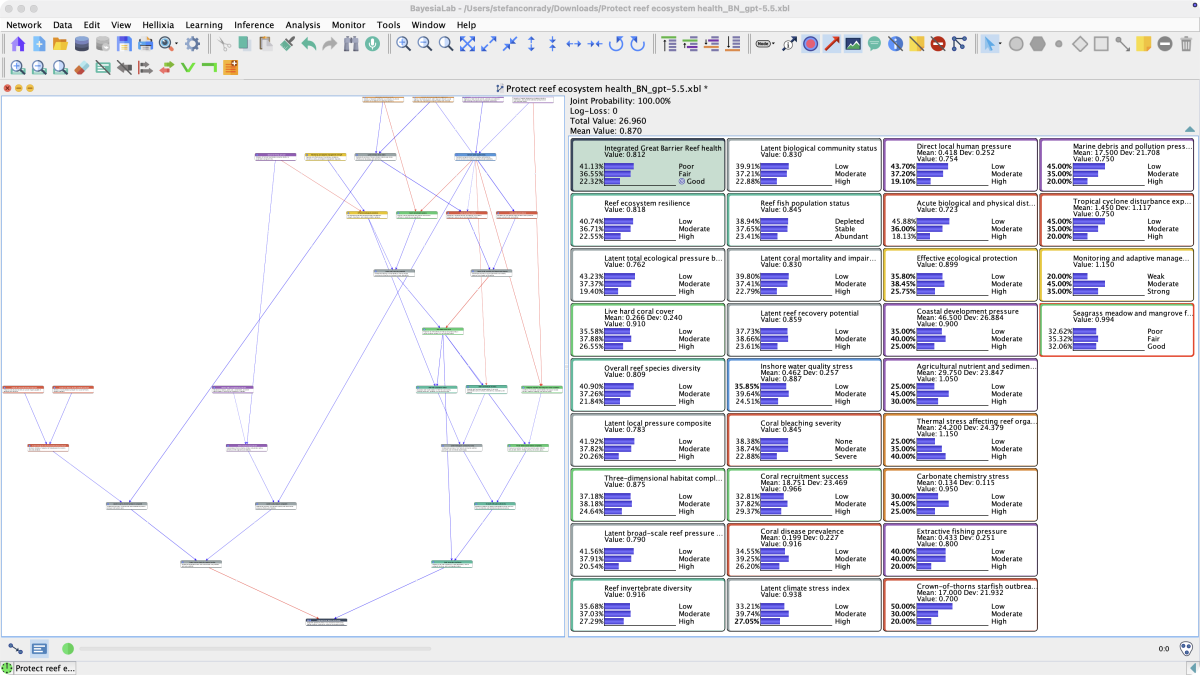
Task: Print using the printer icon
Action: [x=145, y=44]
